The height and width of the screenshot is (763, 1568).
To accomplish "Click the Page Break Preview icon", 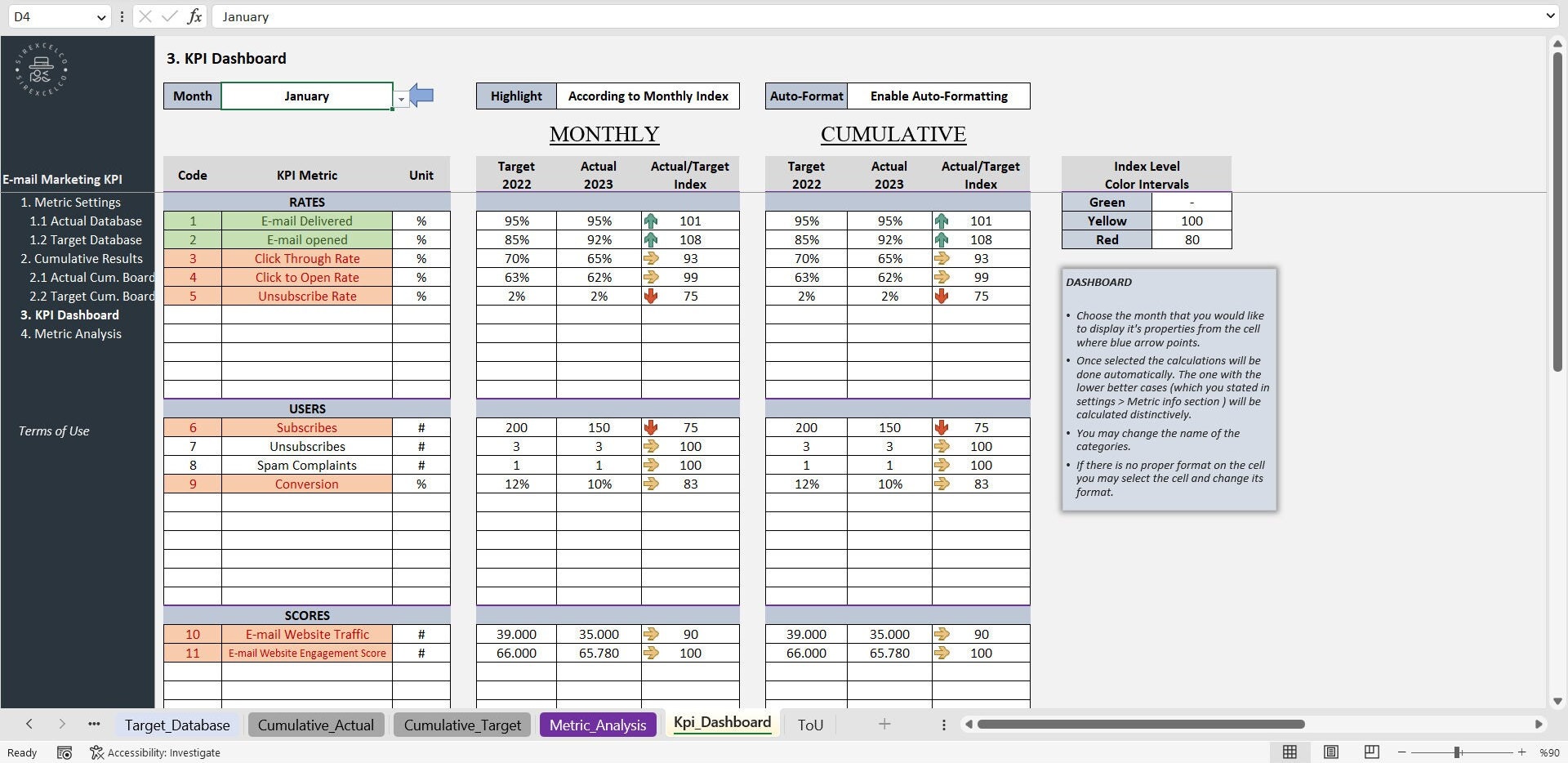I will (1370, 752).
